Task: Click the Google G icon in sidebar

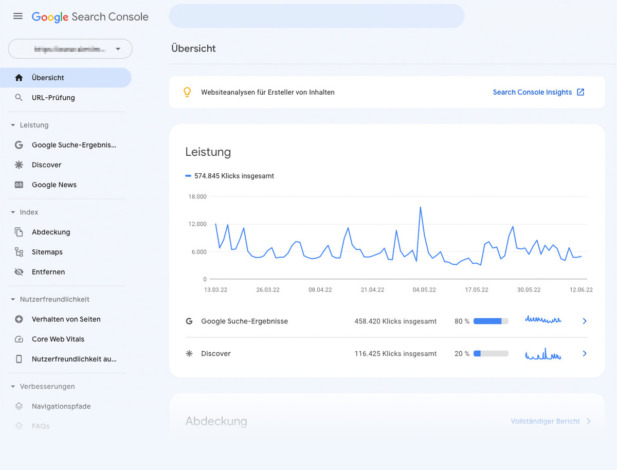Action: coord(18,145)
